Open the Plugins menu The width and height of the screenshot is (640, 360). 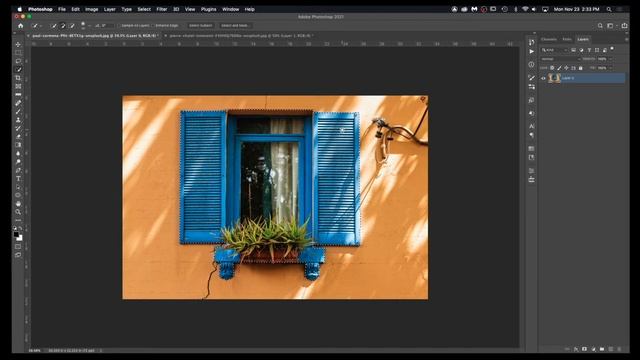pos(209,9)
